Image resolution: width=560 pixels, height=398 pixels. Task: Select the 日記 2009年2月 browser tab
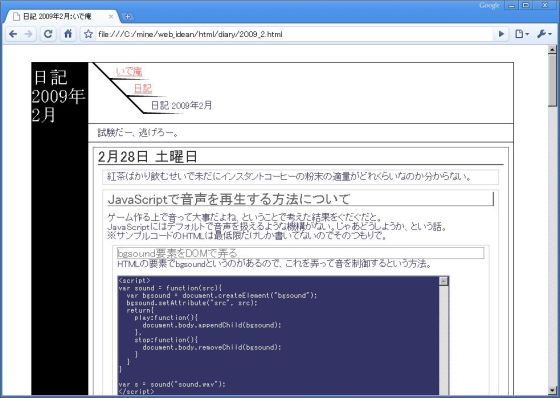[x=61, y=16]
